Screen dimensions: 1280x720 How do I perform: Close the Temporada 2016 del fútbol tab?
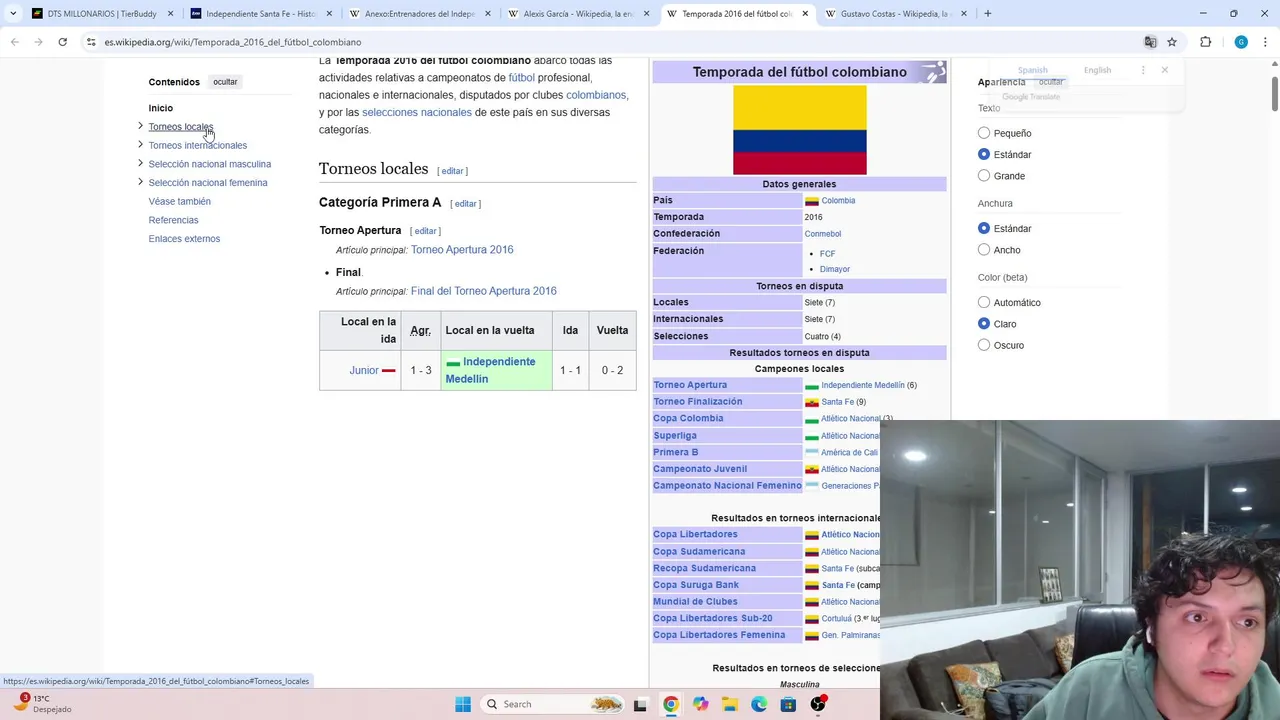(805, 14)
